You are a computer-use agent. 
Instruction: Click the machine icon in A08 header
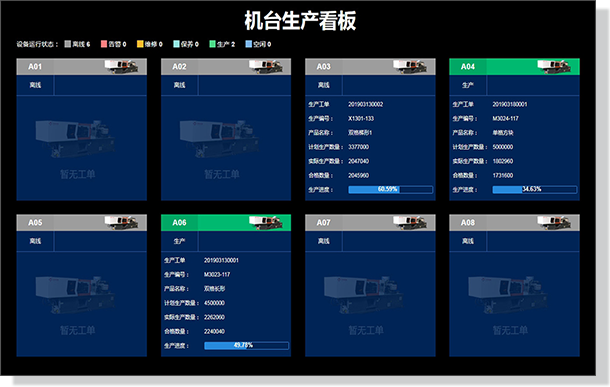click(x=554, y=222)
